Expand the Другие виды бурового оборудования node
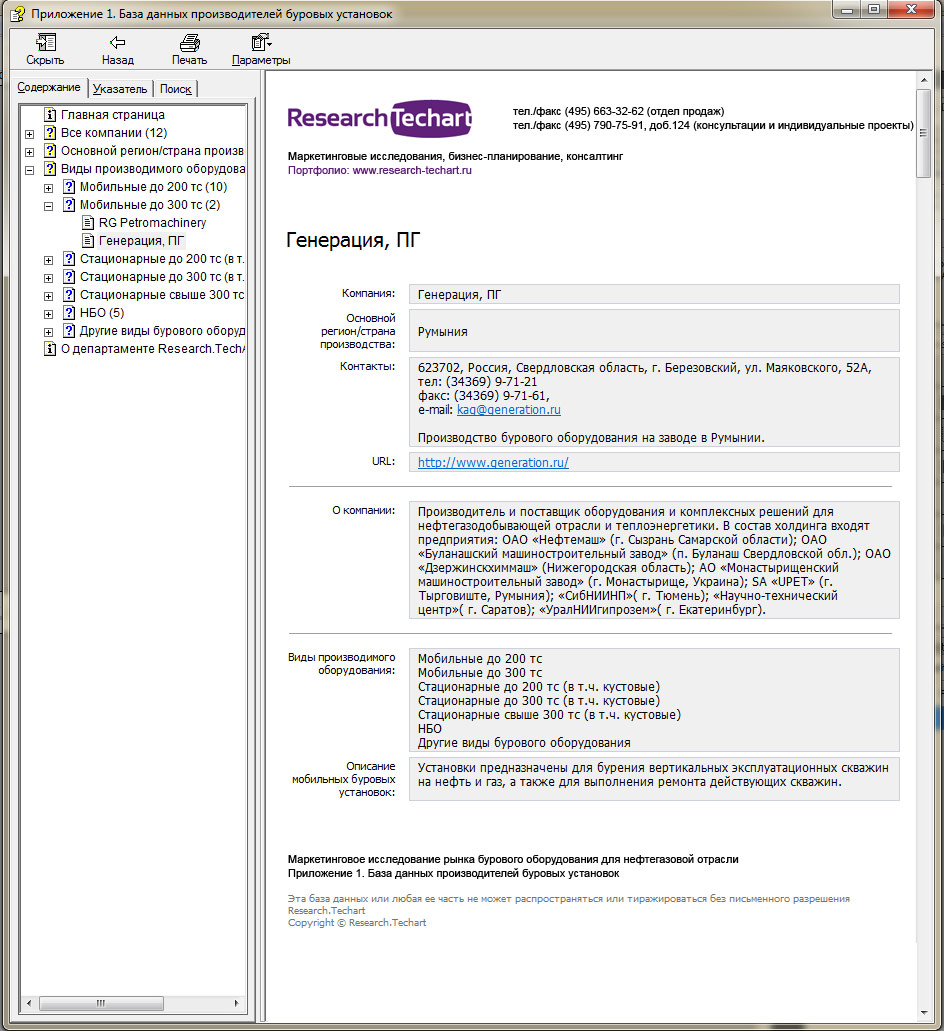Image resolution: width=944 pixels, height=1031 pixels. [x=49, y=332]
